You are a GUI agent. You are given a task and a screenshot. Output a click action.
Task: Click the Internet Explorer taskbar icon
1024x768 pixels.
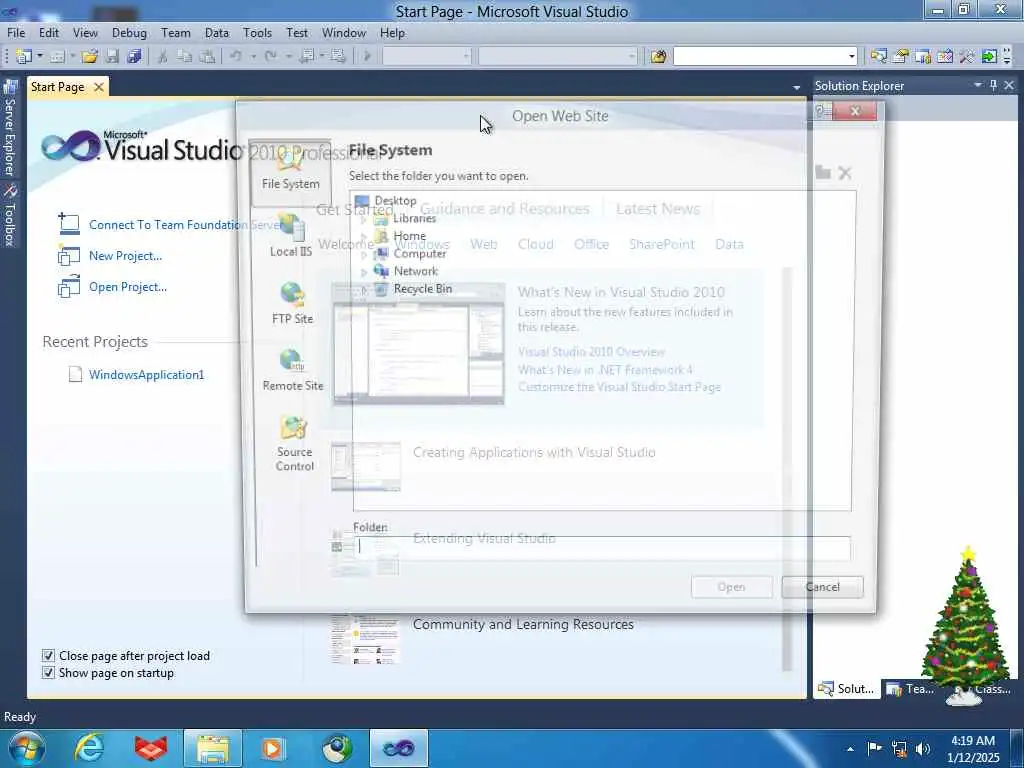(89, 748)
